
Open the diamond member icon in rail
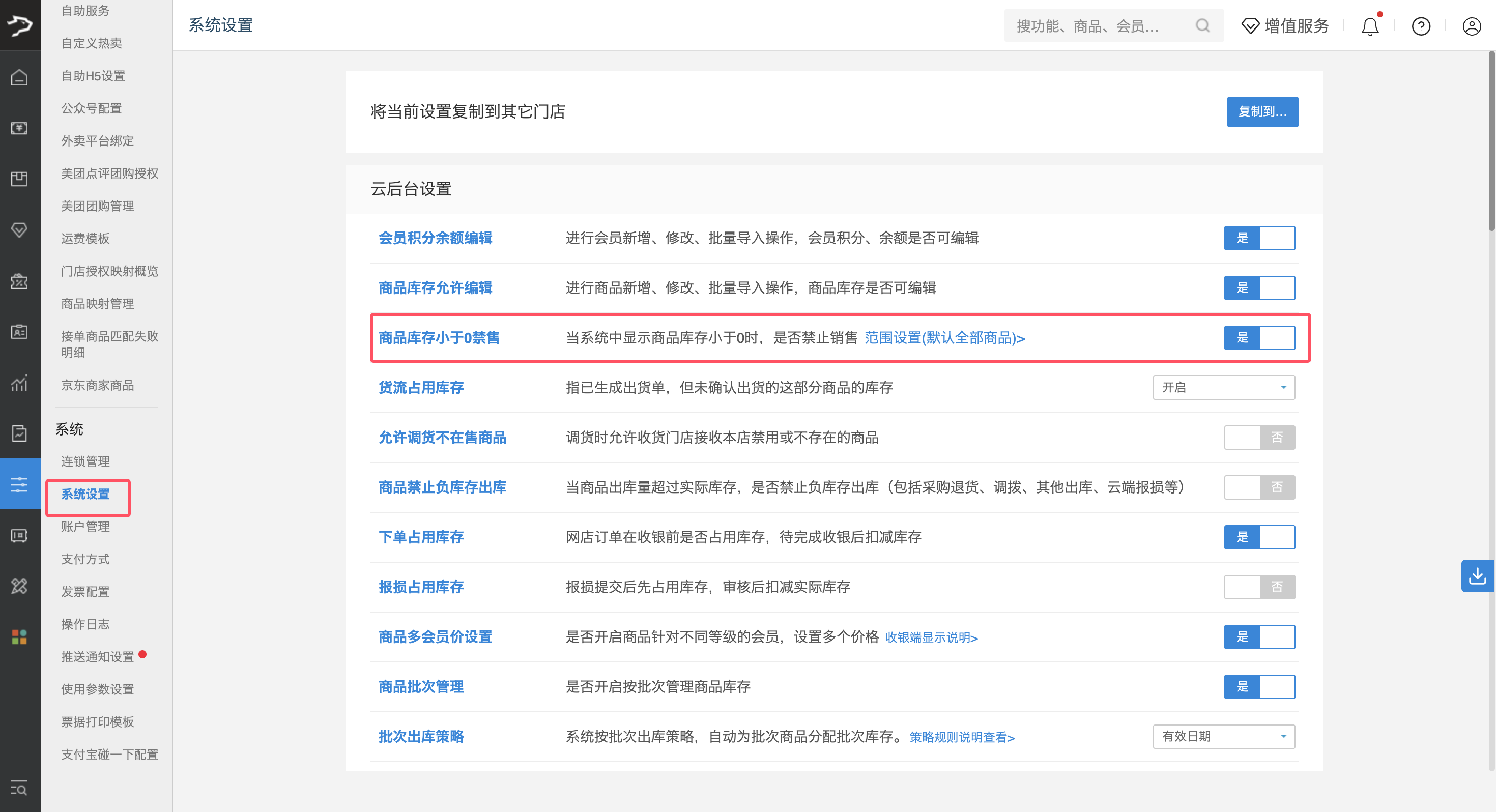coord(20,230)
